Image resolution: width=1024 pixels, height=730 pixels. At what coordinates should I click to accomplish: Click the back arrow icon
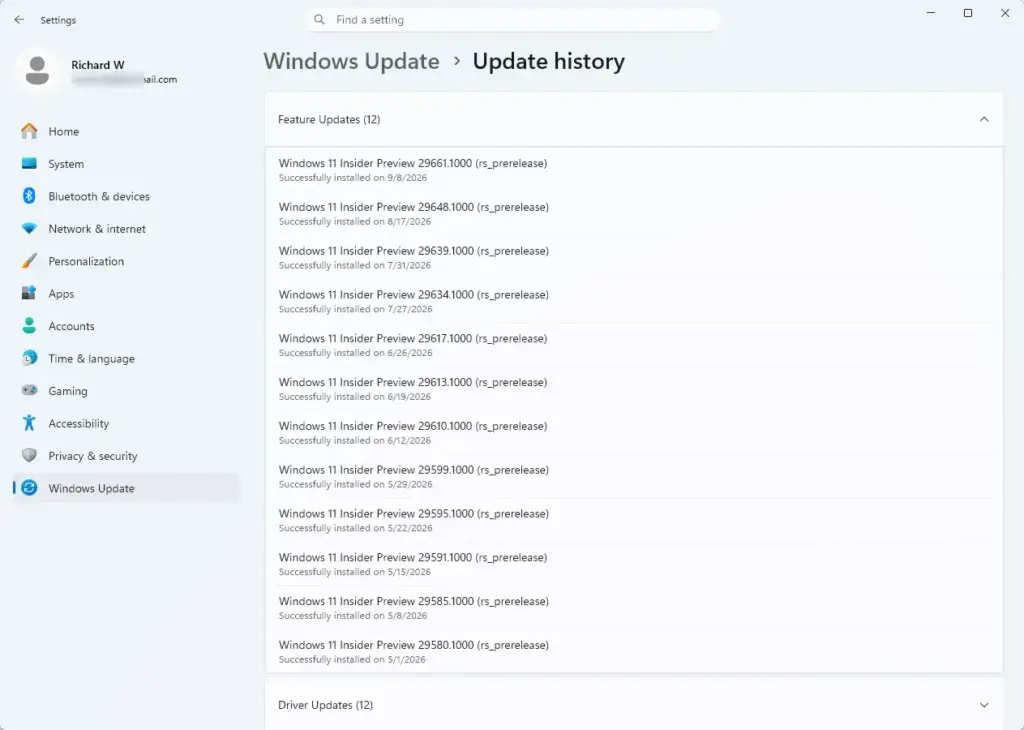pyautogui.click(x=19, y=20)
